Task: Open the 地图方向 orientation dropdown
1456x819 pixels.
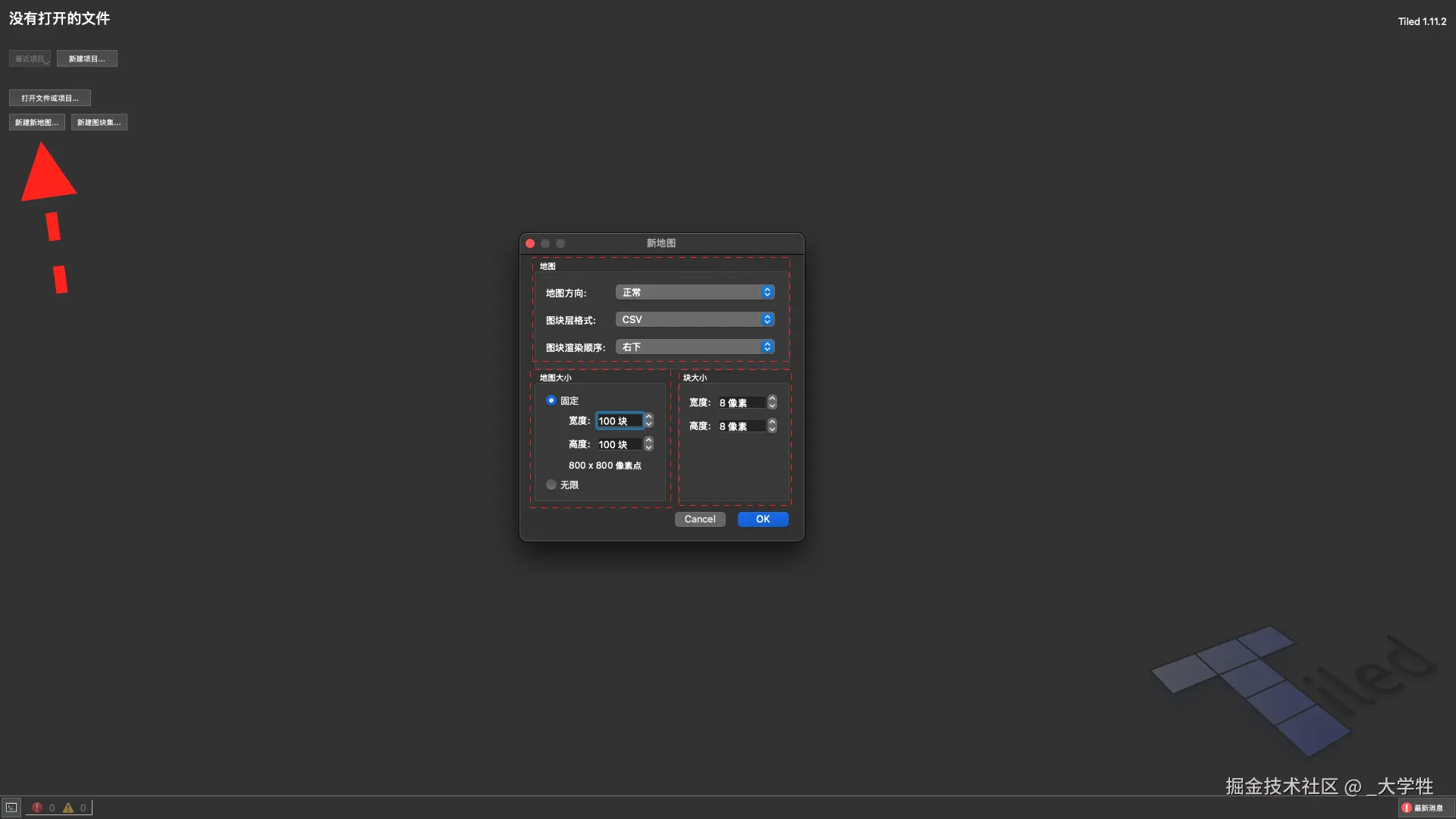Action: pos(695,292)
